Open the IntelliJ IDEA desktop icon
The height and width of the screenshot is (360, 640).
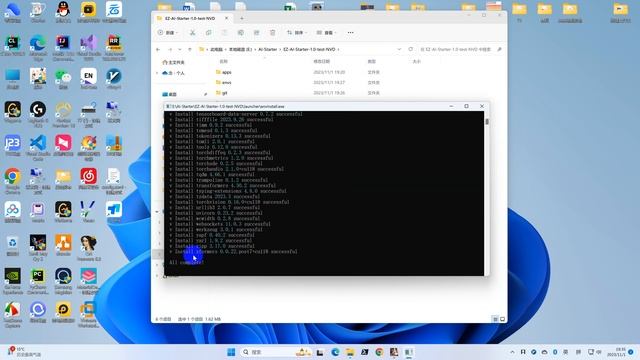tap(63, 48)
